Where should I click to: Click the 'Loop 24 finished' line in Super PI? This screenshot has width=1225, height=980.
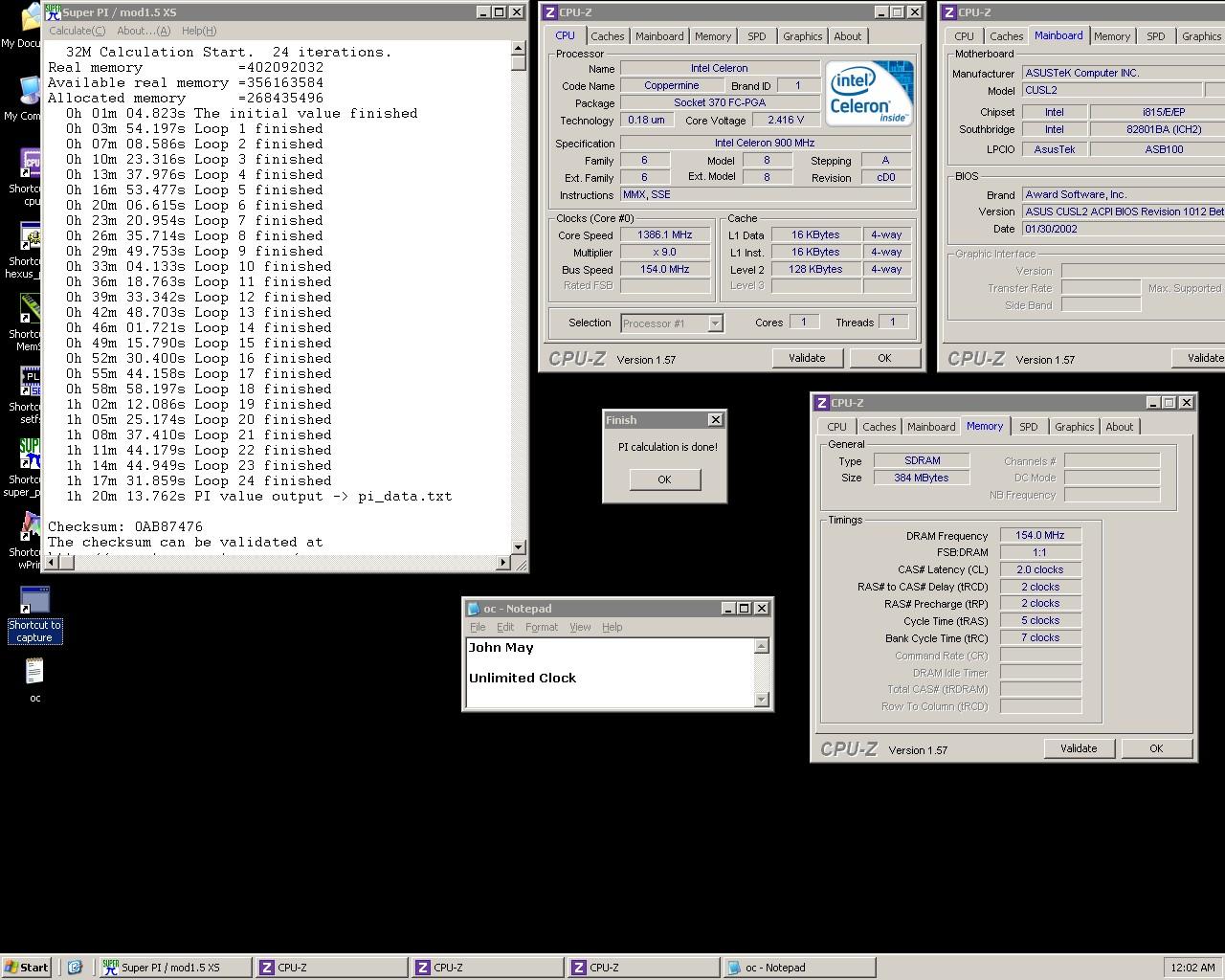point(199,481)
